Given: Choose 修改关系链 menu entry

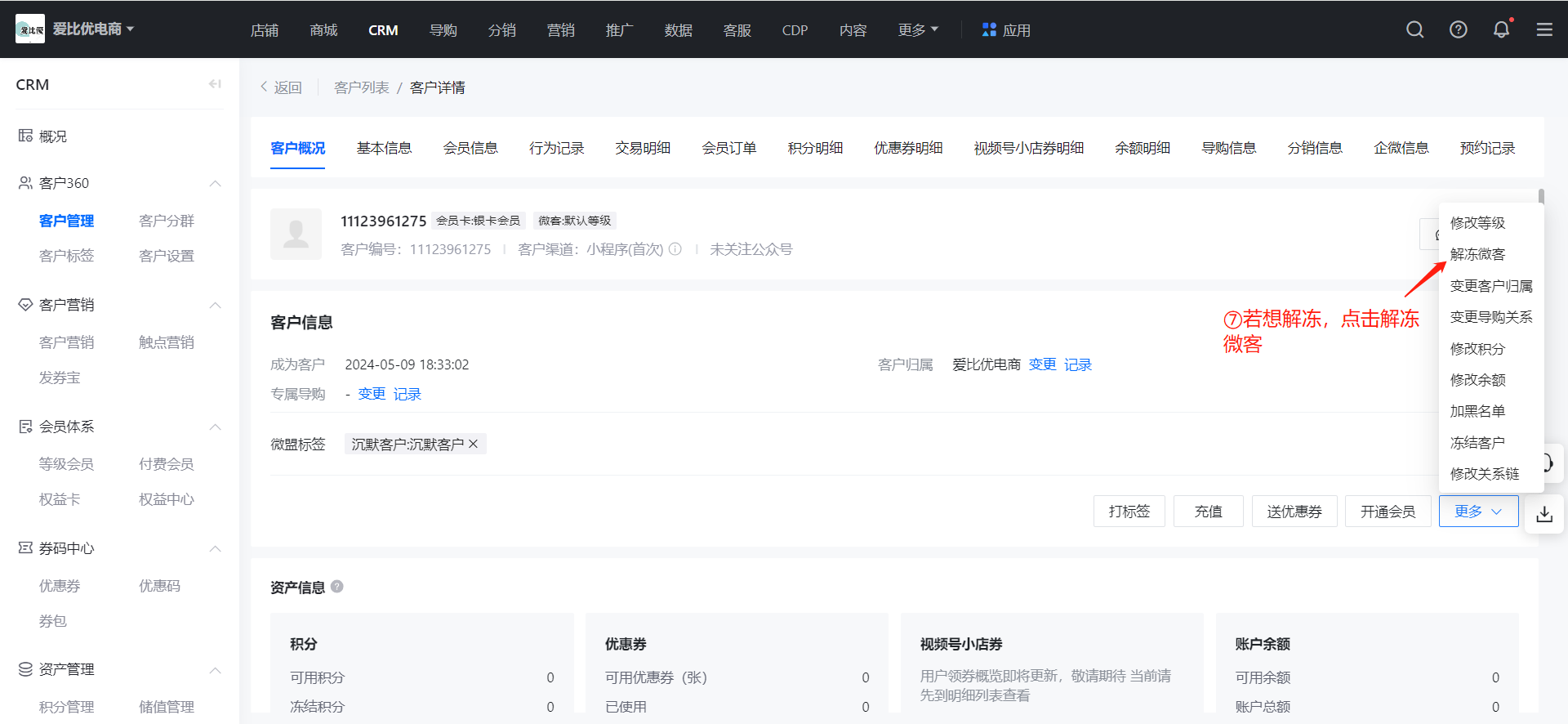Looking at the screenshot, I should coord(1485,474).
